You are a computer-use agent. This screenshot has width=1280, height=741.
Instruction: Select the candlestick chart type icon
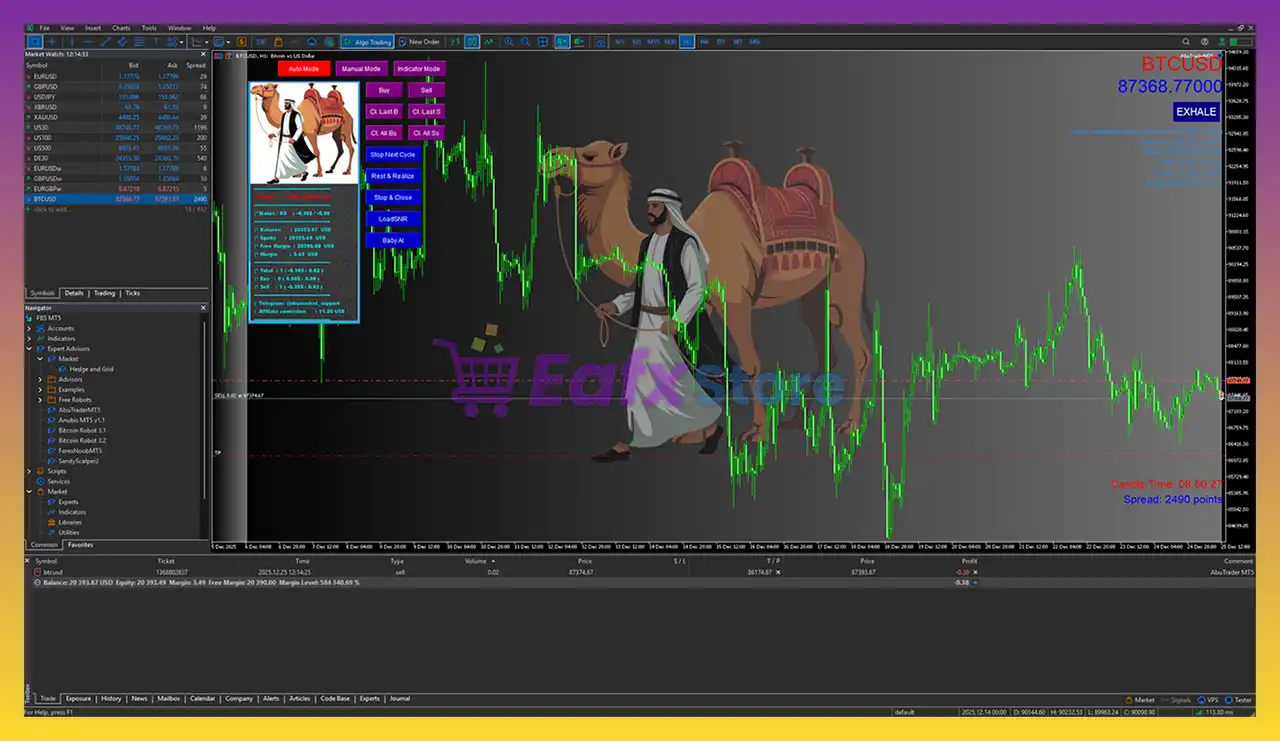[472, 42]
